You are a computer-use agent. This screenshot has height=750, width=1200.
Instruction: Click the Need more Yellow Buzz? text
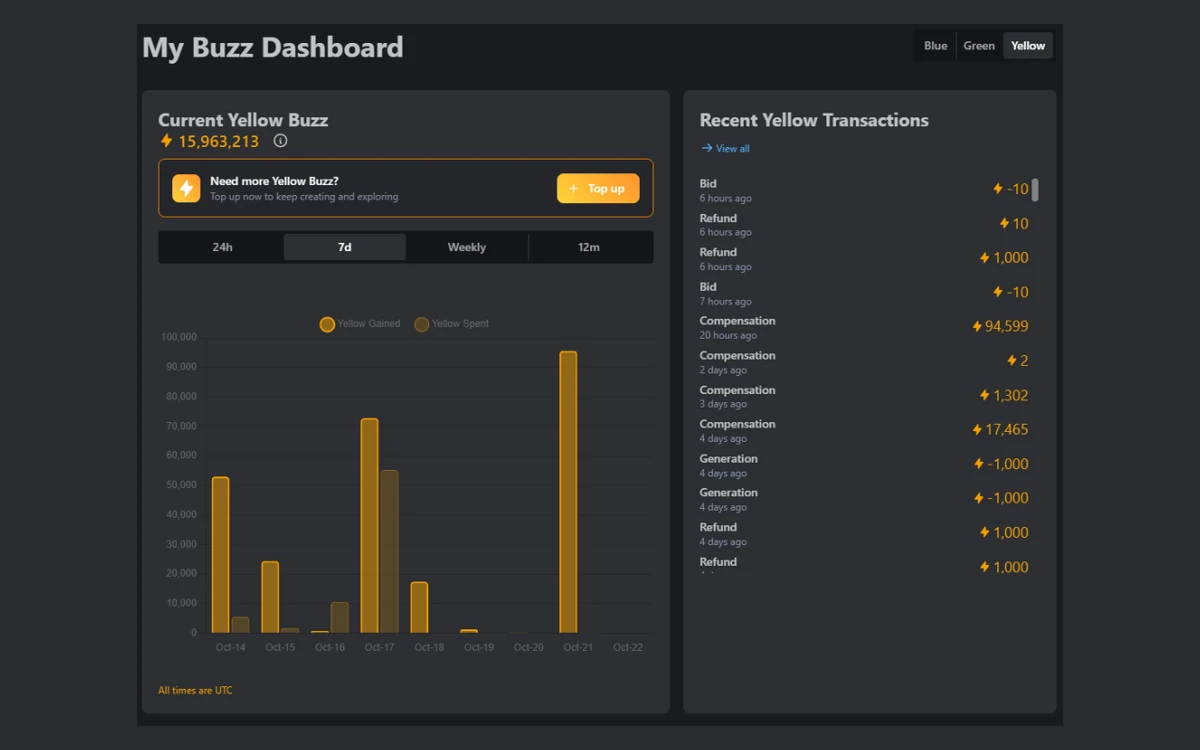point(274,181)
